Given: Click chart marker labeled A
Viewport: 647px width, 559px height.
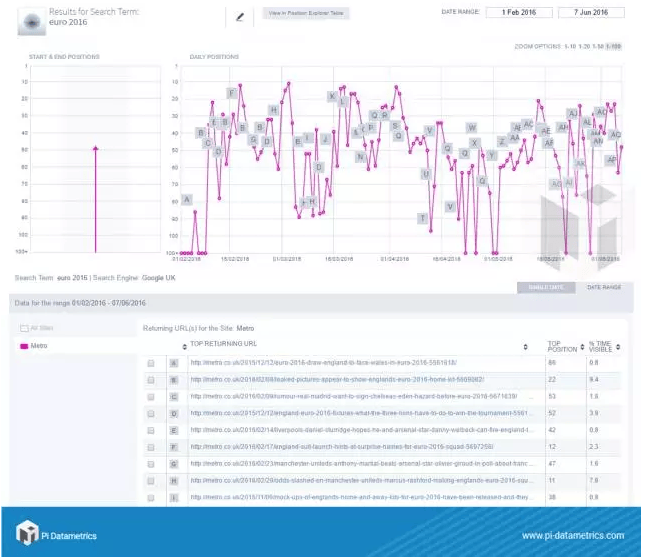Looking at the screenshot, I should (186, 200).
